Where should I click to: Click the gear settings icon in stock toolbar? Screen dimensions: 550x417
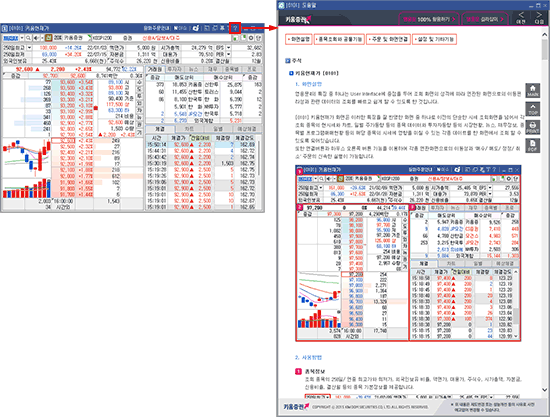pos(251,38)
